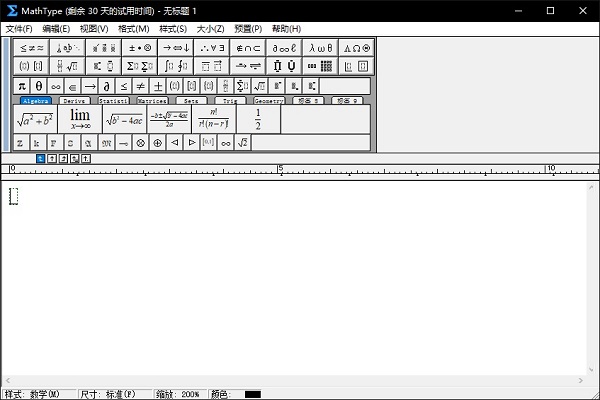Insert the element-of ∈ symbol
The height and width of the screenshot is (400, 600).
[72, 86]
